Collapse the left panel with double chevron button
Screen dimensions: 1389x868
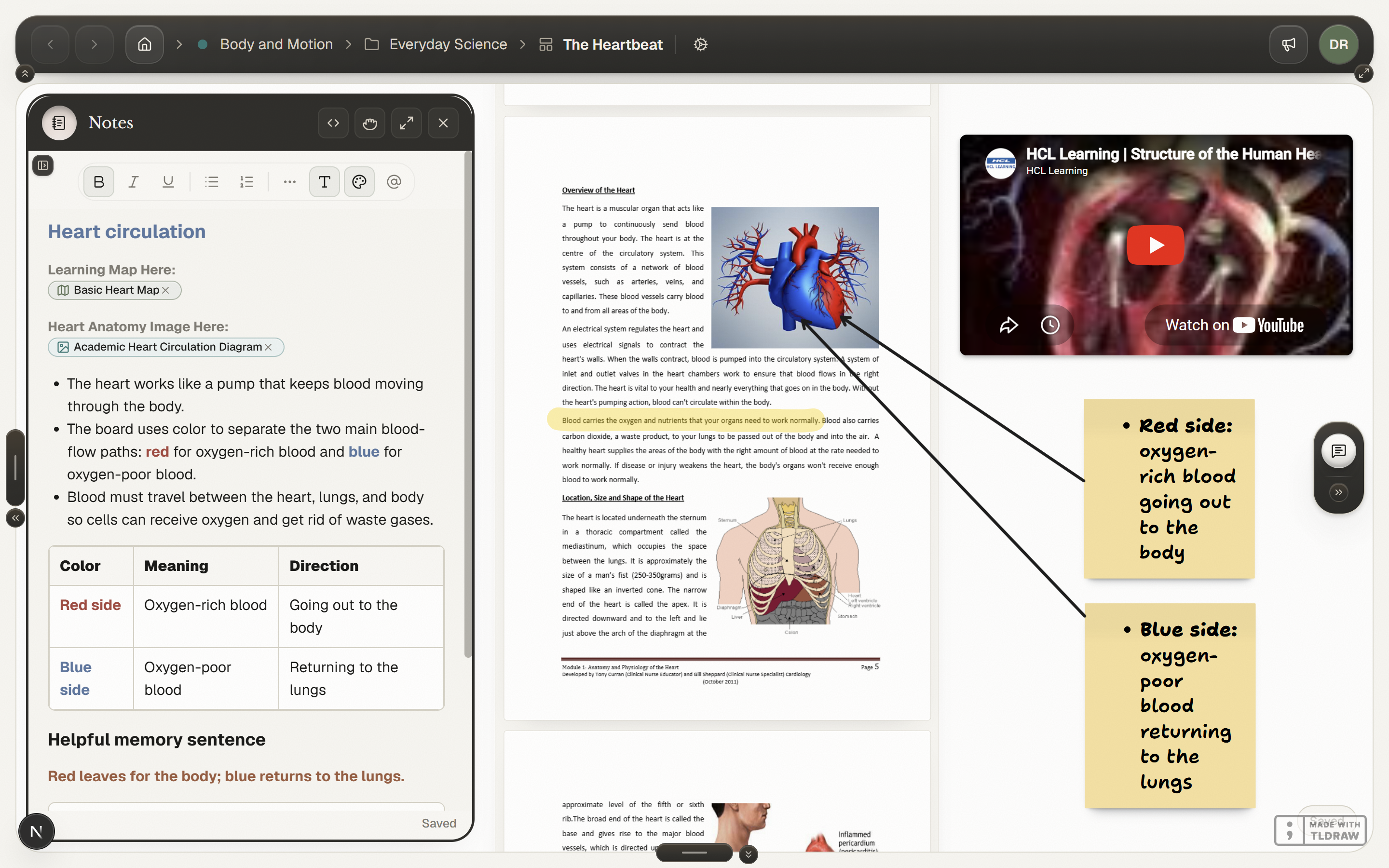coord(15,518)
